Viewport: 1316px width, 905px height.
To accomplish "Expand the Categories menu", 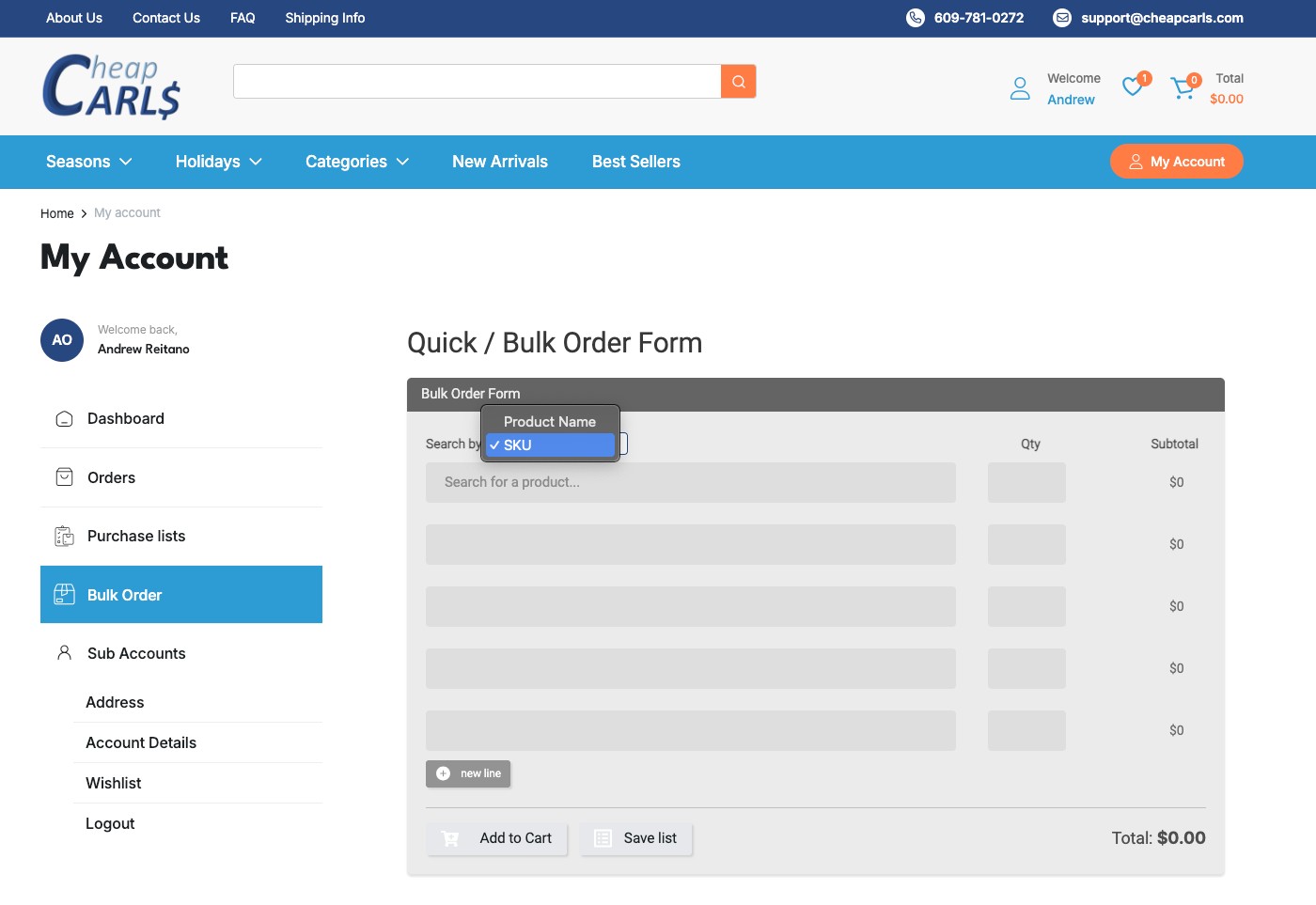I will click(356, 162).
